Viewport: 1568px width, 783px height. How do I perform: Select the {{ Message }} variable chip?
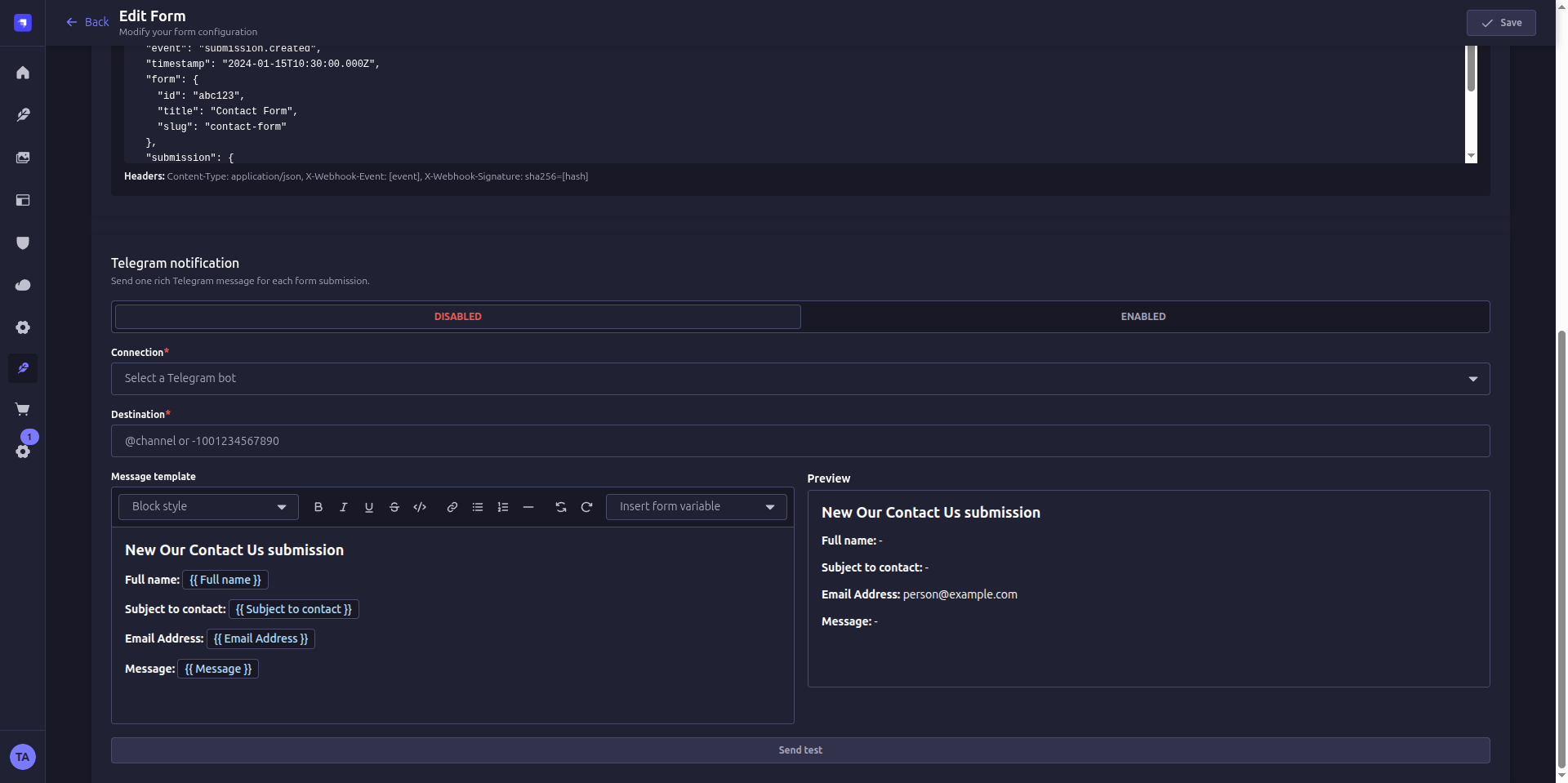[218, 669]
